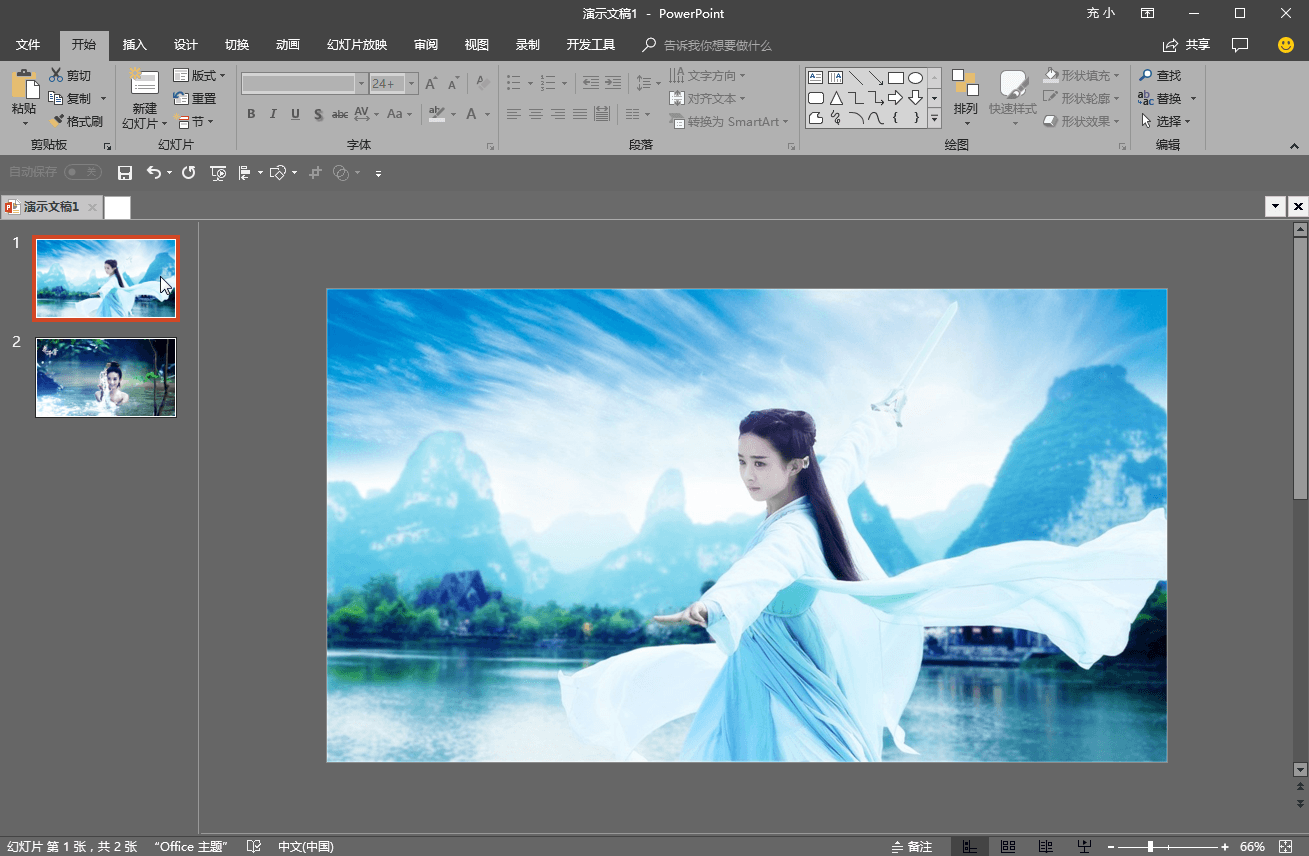Decrease font size
This screenshot has width=1309, height=856.
(x=454, y=84)
